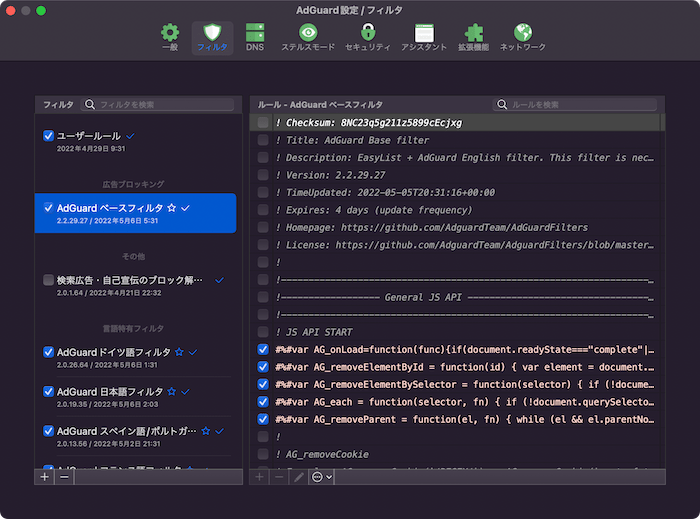Select the Homepage github rule row

[x=455, y=227]
